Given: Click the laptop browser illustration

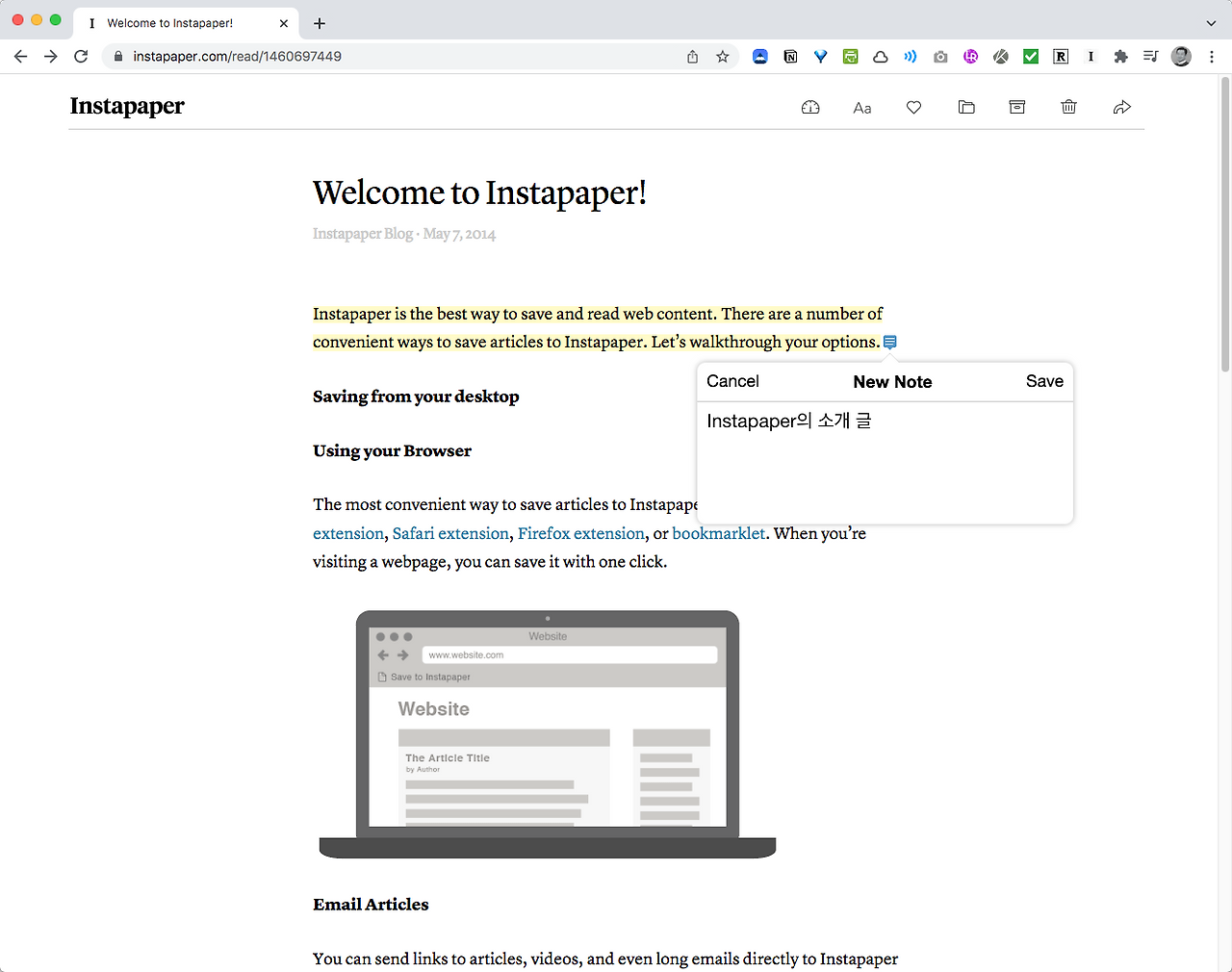Looking at the screenshot, I should pos(548,734).
